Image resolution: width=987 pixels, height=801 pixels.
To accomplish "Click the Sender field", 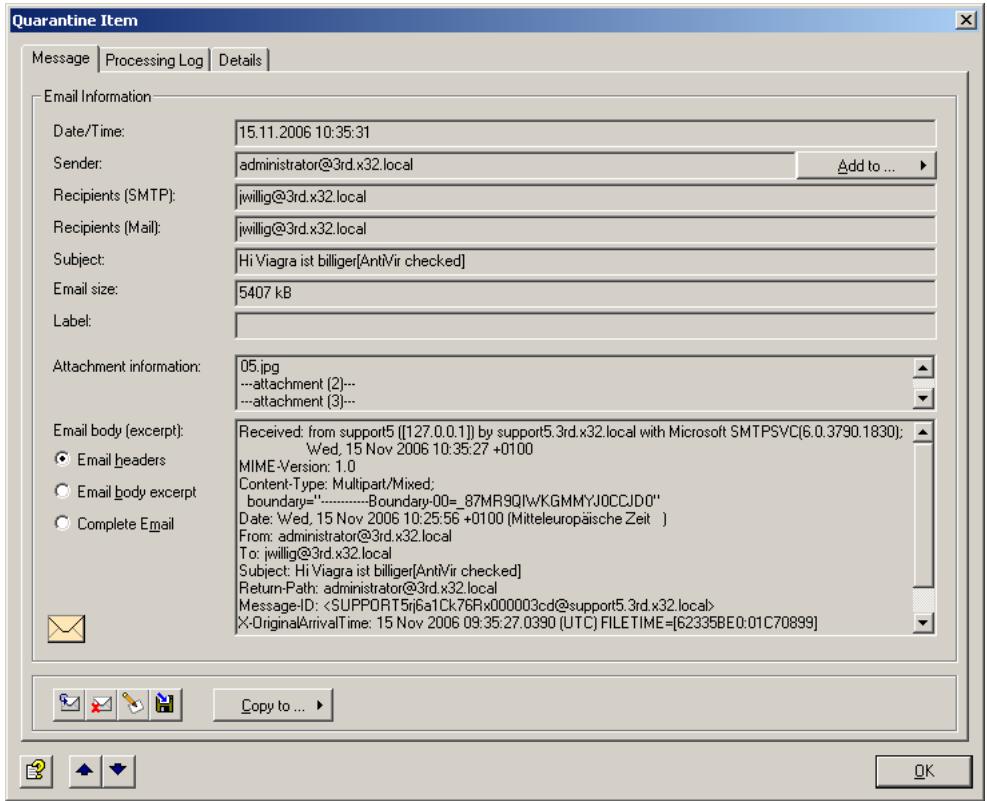I will (x=516, y=165).
